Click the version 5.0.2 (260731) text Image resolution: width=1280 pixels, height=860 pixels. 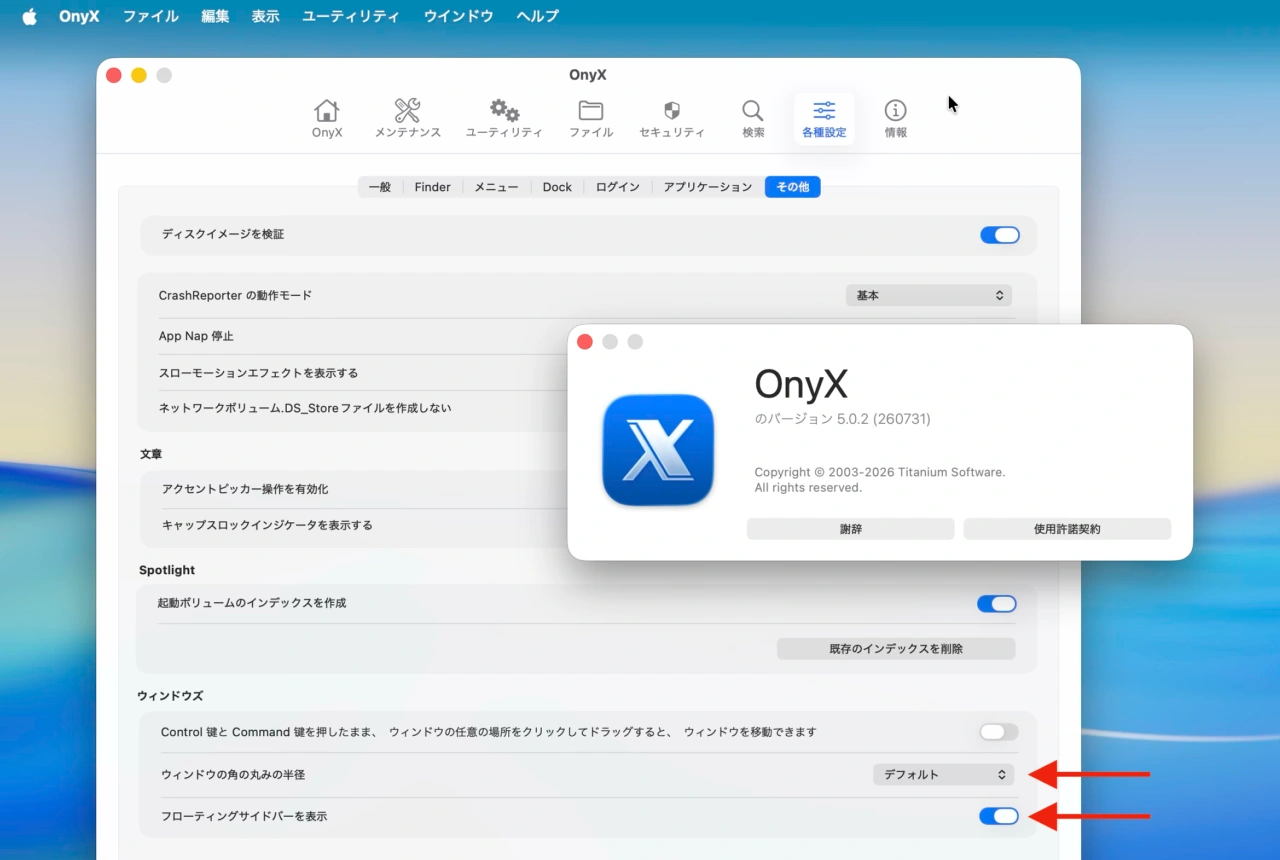(x=843, y=419)
